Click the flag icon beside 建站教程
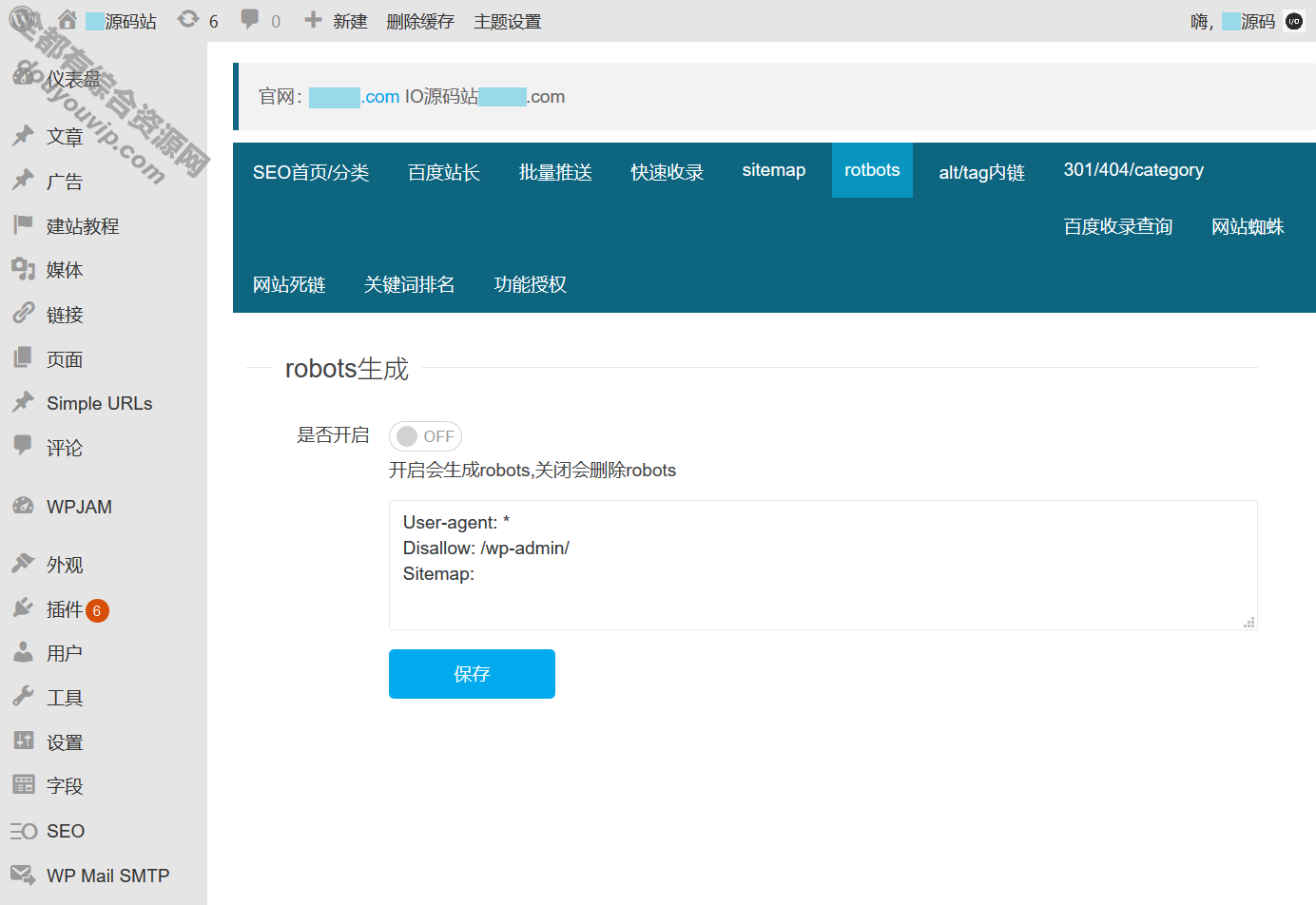1316x905 pixels. pyautogui.click(x=23, y=225)
